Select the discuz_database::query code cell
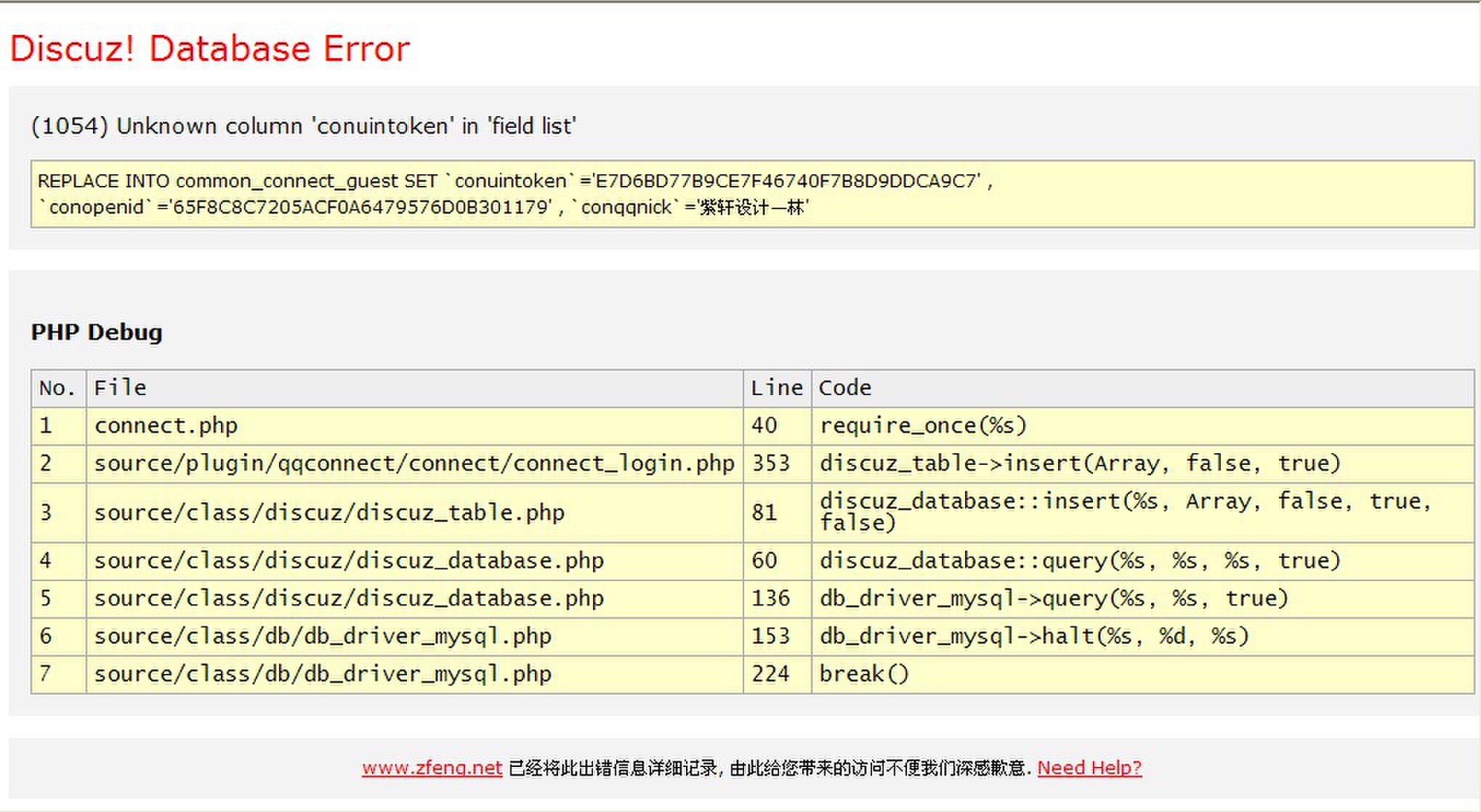The image size is (1481, 812). 1143,561
